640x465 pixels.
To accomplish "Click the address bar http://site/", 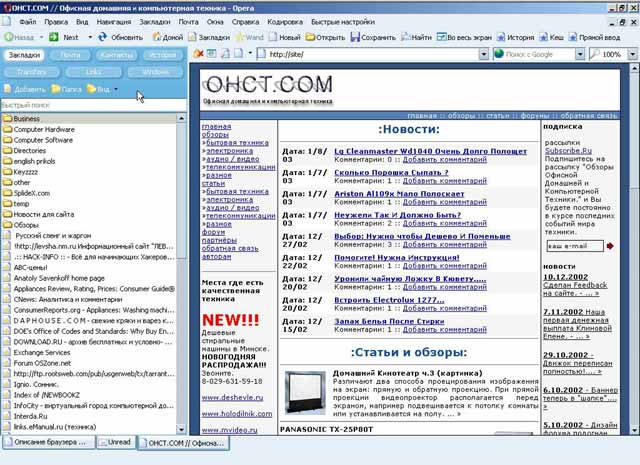I will (x=368, y=54).
